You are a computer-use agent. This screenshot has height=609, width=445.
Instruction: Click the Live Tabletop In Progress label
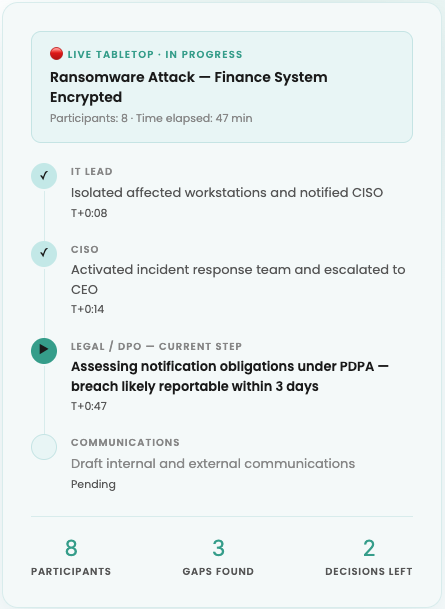tap(155, 54)
